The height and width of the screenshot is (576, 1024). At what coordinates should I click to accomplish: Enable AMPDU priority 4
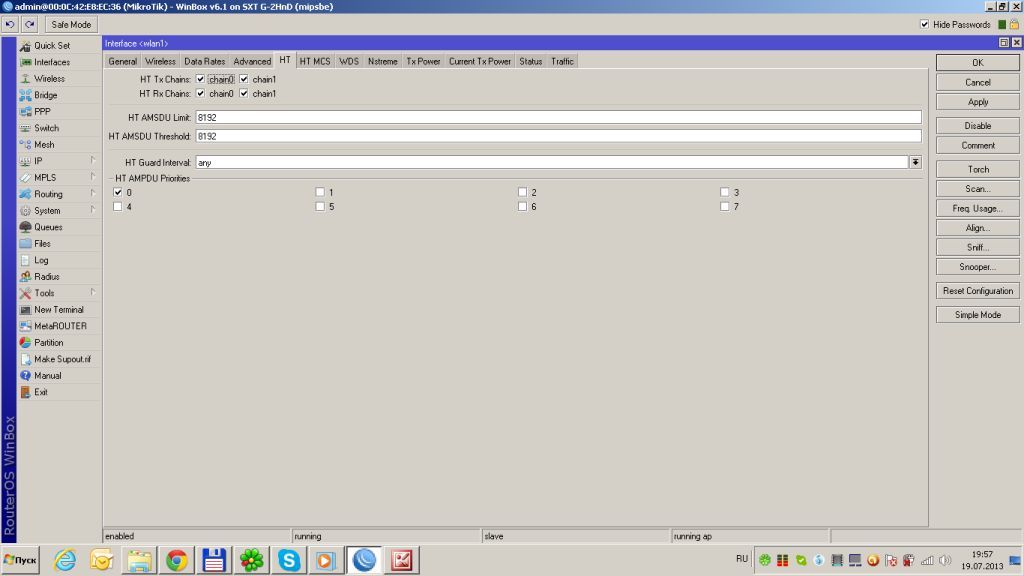[x=118, y=206]
